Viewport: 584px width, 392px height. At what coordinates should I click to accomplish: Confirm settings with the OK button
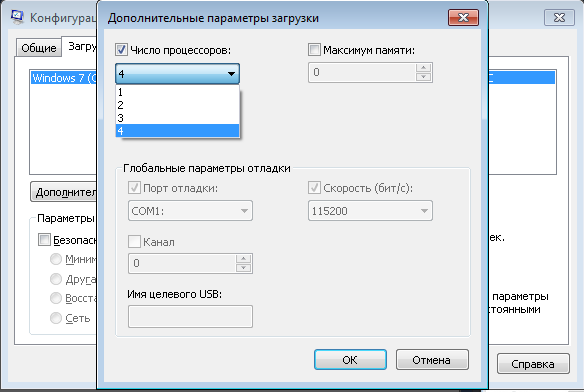pyautogui.click(x=350, y=360)
